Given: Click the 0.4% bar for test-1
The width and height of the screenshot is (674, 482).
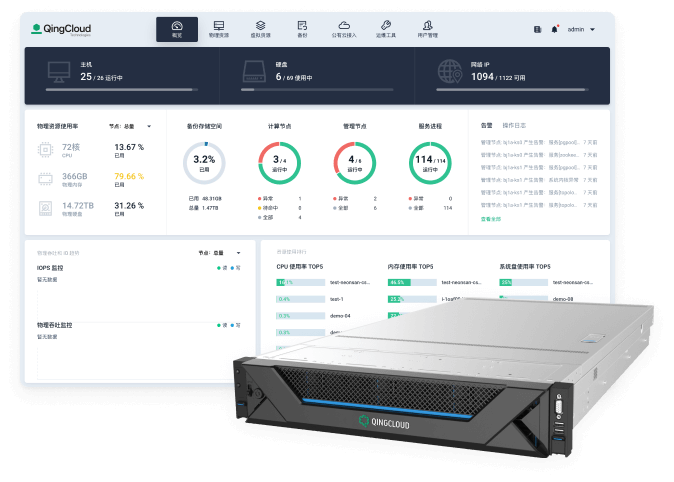Looking at the screenshot, I should click(x=300, y=299).
